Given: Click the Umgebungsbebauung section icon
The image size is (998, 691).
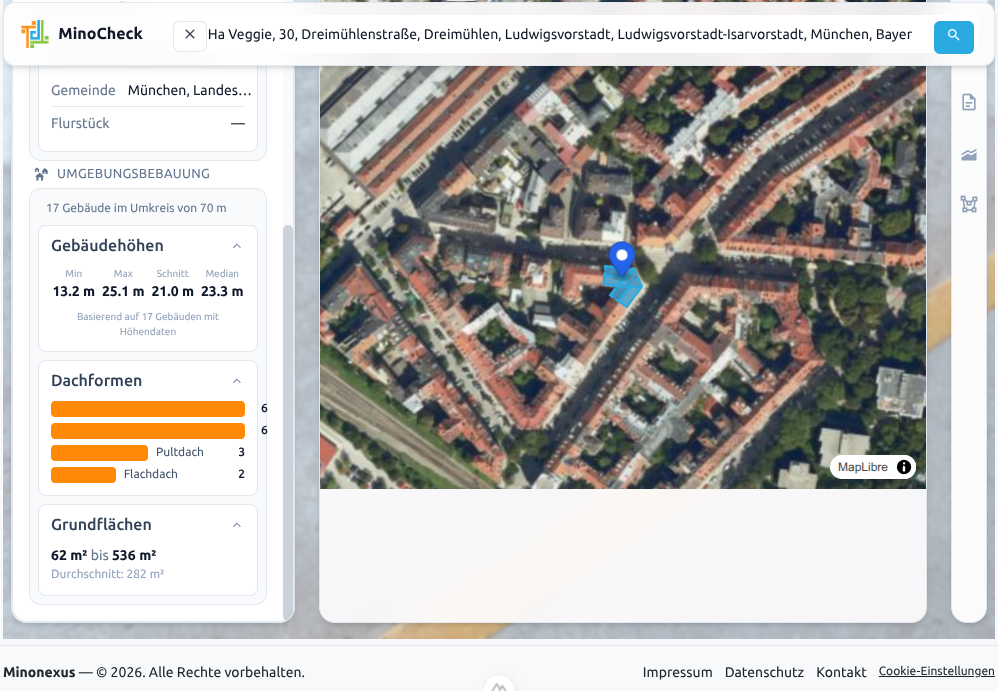Looking at the screenshot, I should [x=41, y=173].
